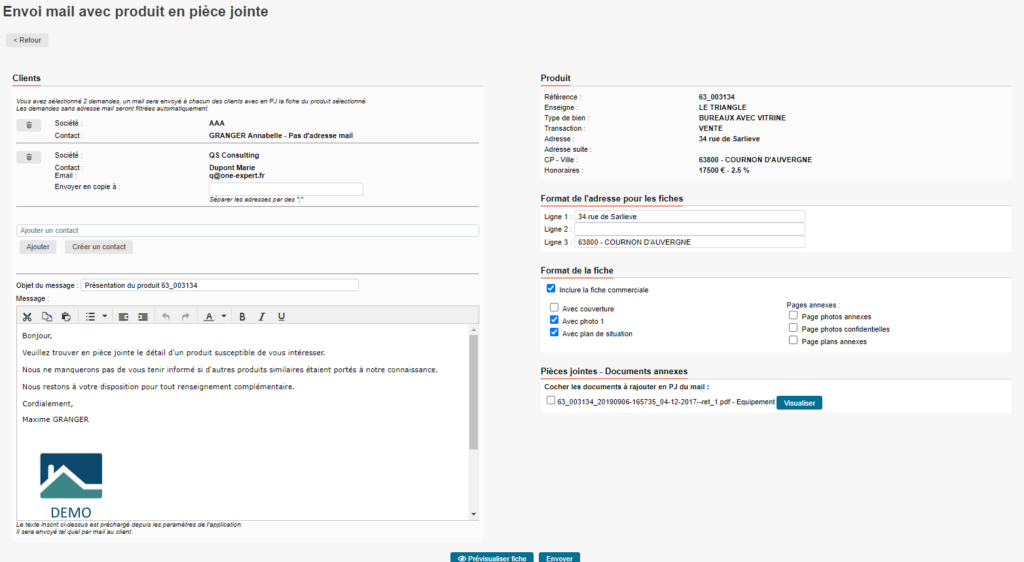Click the 'Visualiser' button for the PDF

(x=799, y=402)
